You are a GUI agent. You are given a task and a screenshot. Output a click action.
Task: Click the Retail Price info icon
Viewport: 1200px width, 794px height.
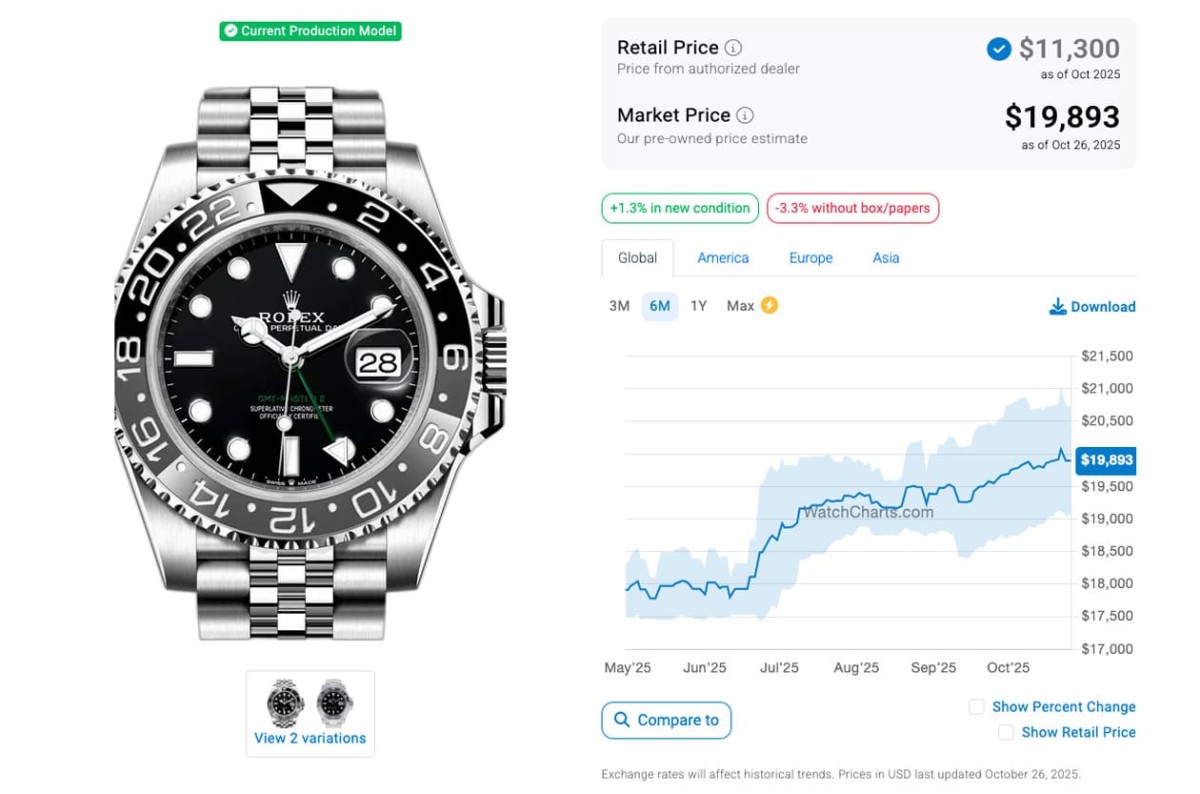(x=733, y=48)
